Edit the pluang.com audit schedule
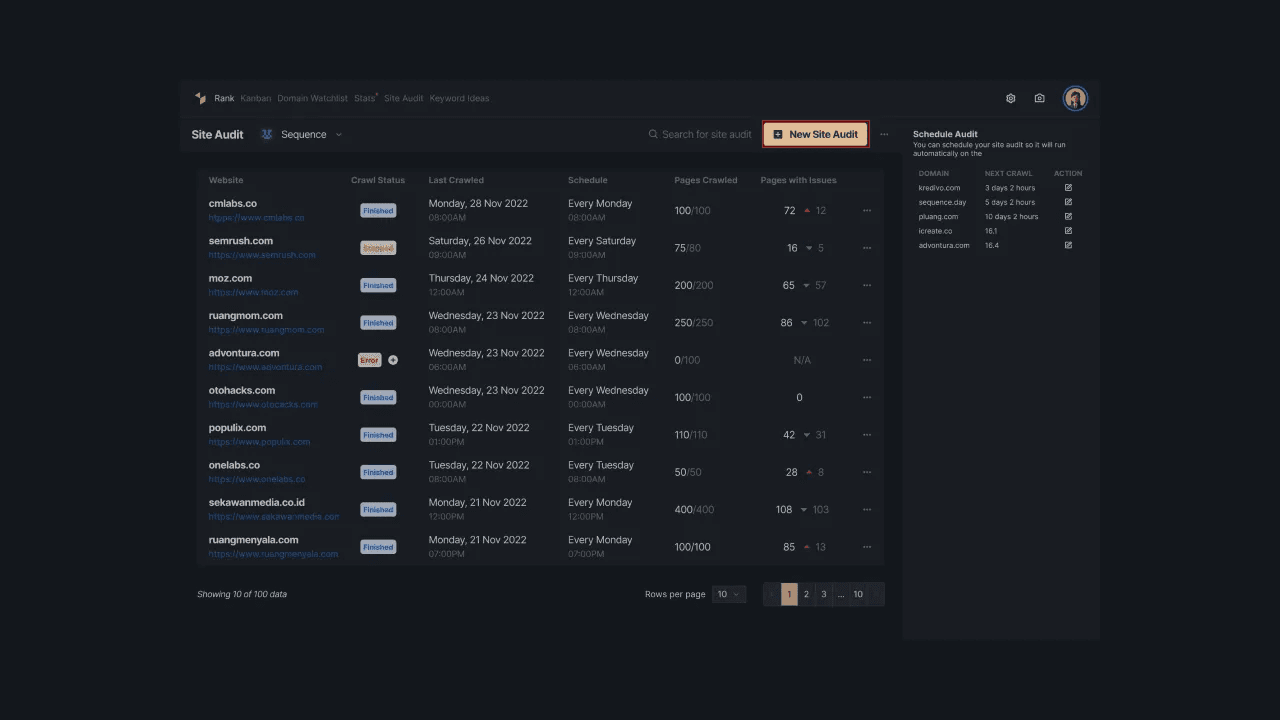This screenshot has width=1280, height=720. point(1068,216)
